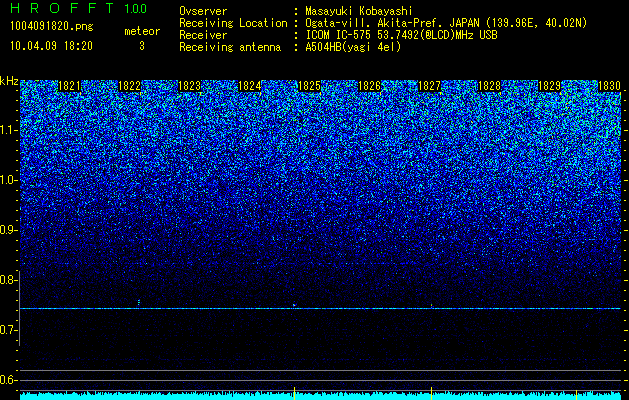Click the 0.6 kHz frequency label
This screenshot has width=629, height=400.
pos(9,380)
